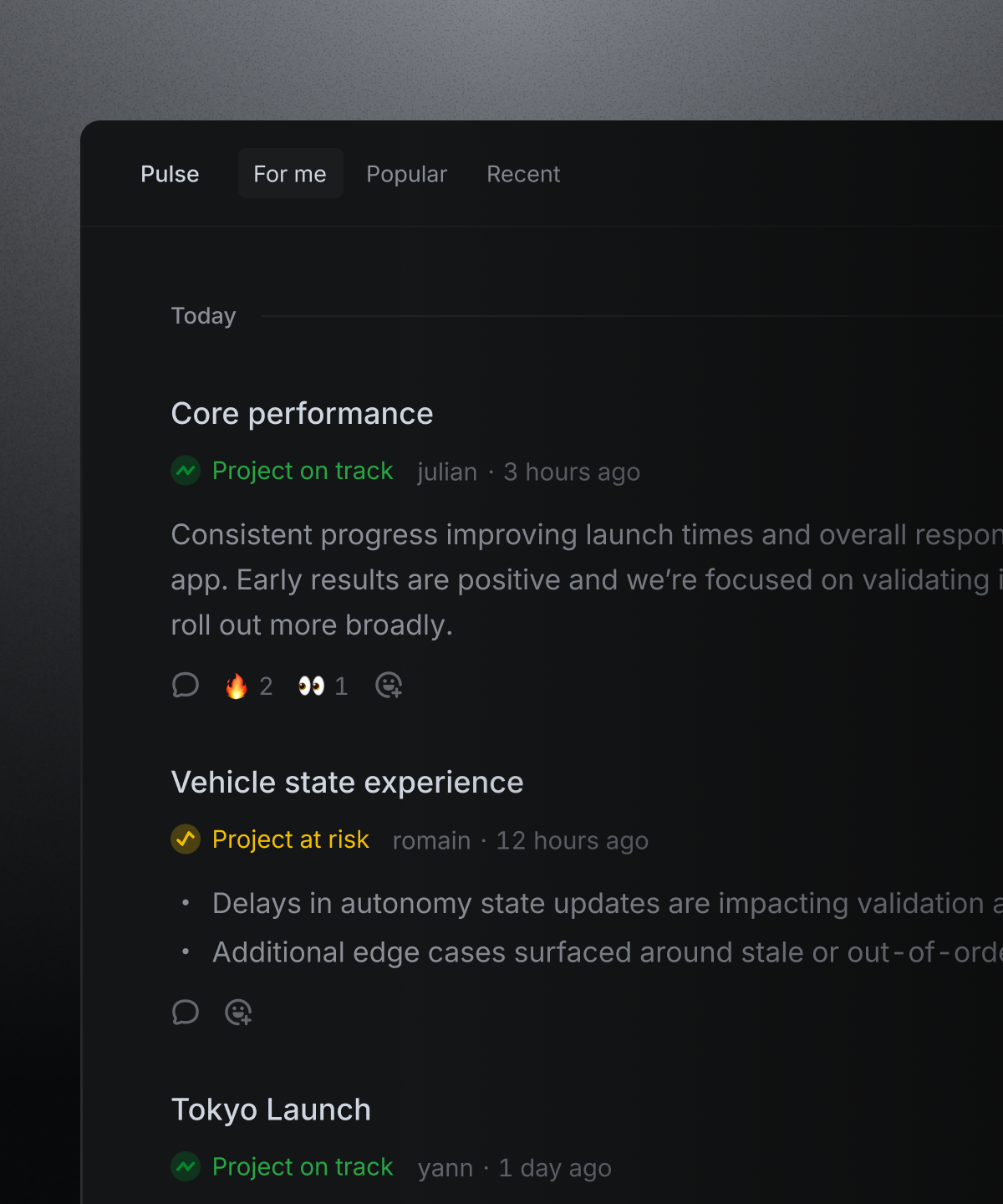
Task: Switch to the For me tab
Action: 290,174
